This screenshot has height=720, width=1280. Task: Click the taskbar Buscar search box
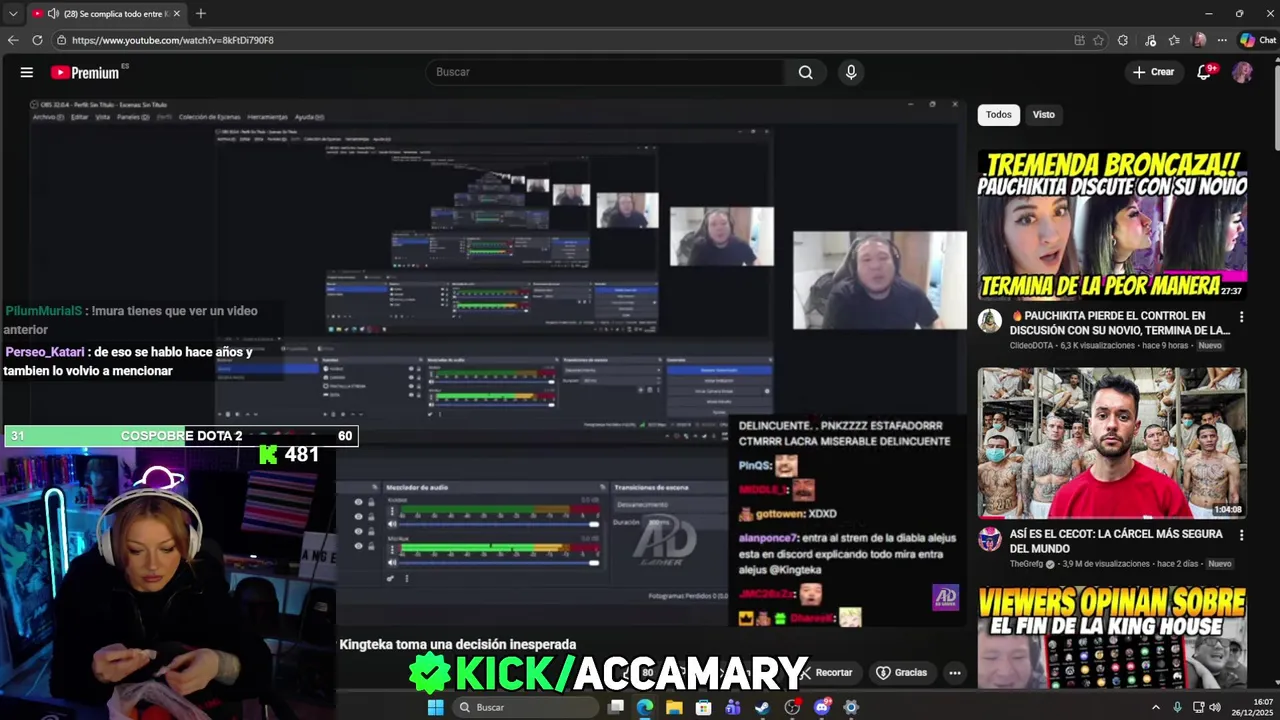coord(524,707)
